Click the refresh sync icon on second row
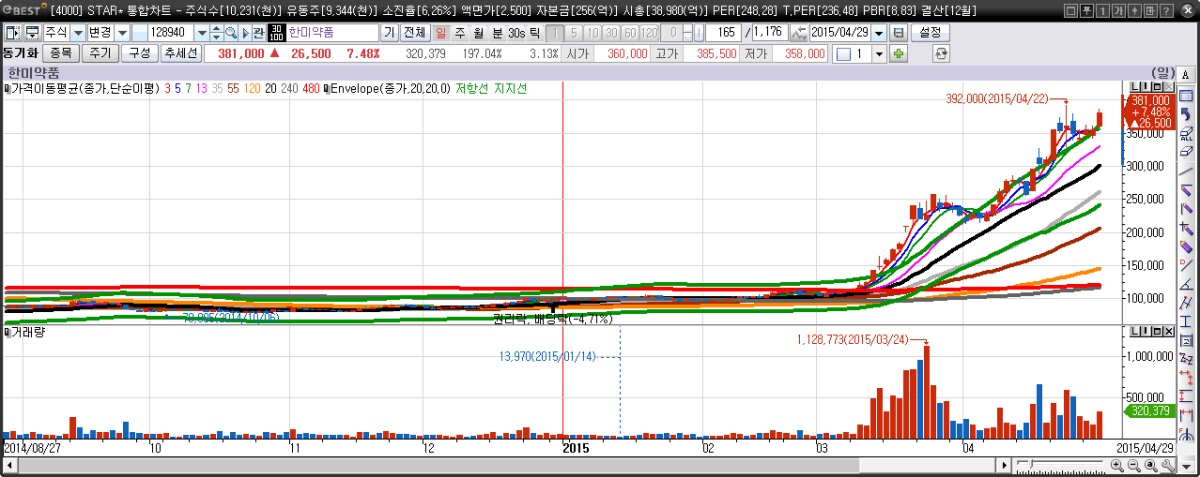Screen dimensions: 1200x477 coord(940,53)
